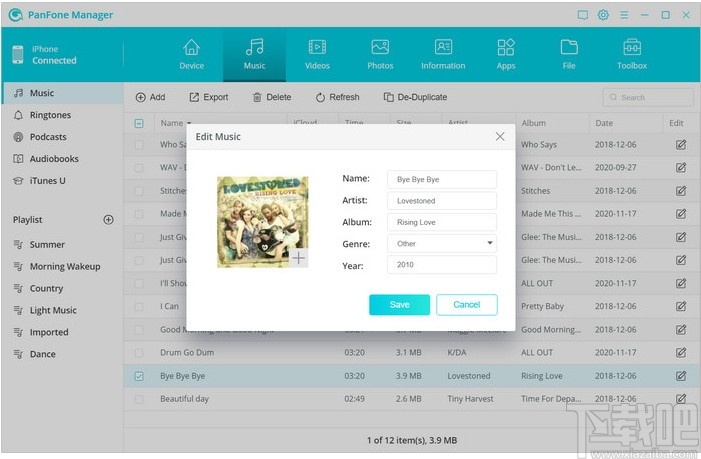Edit the Beautiful day track entry
Screen dimensions: 701x459
pos(680,398)
